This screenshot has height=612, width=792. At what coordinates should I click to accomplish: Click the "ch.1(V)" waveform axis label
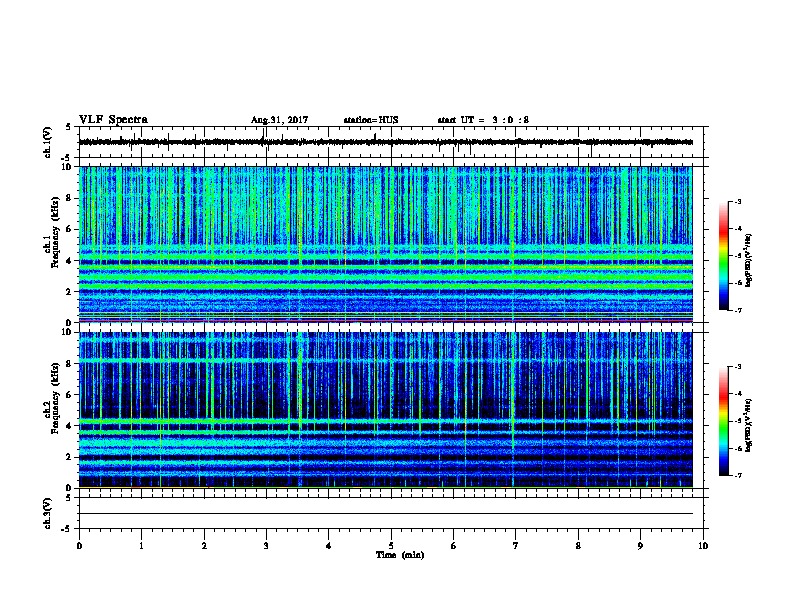pos(47,142)
